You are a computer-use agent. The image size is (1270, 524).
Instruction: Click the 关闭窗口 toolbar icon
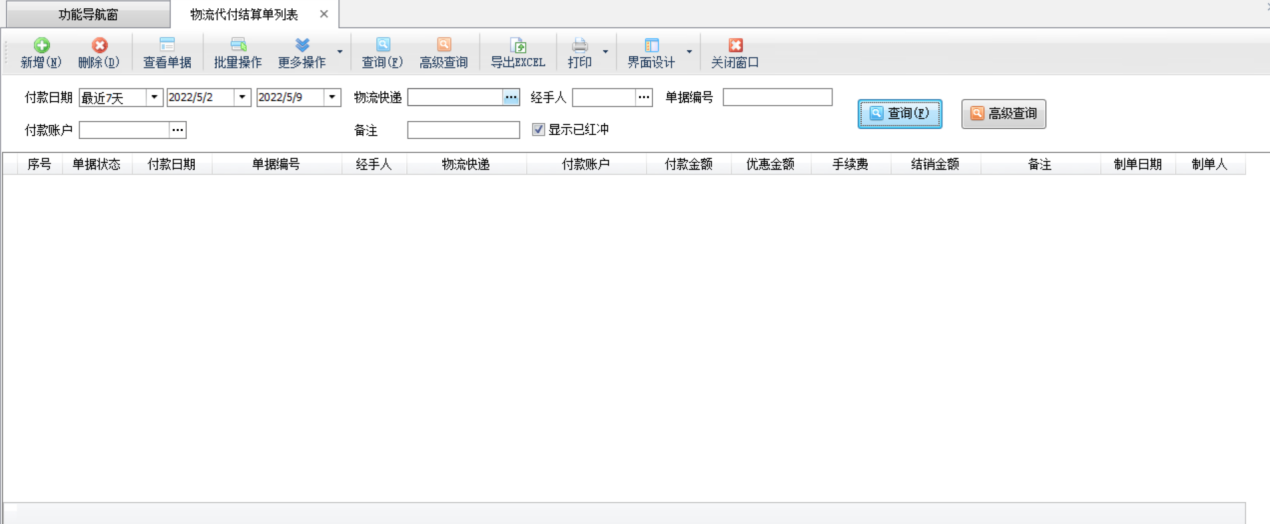point(735,46)
